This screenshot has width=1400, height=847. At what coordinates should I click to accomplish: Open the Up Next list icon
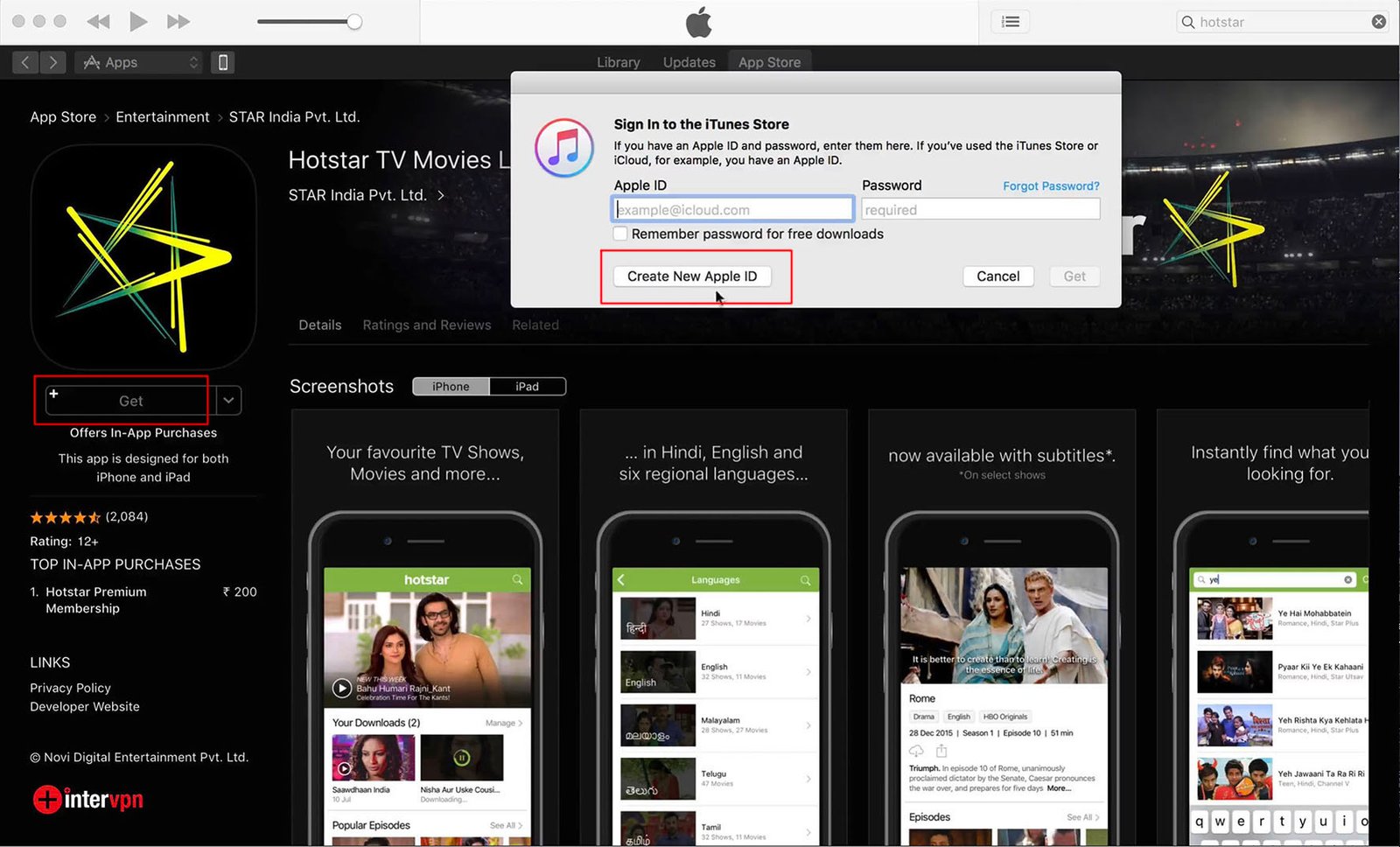pyautogui.click(x=1010, y=22)
